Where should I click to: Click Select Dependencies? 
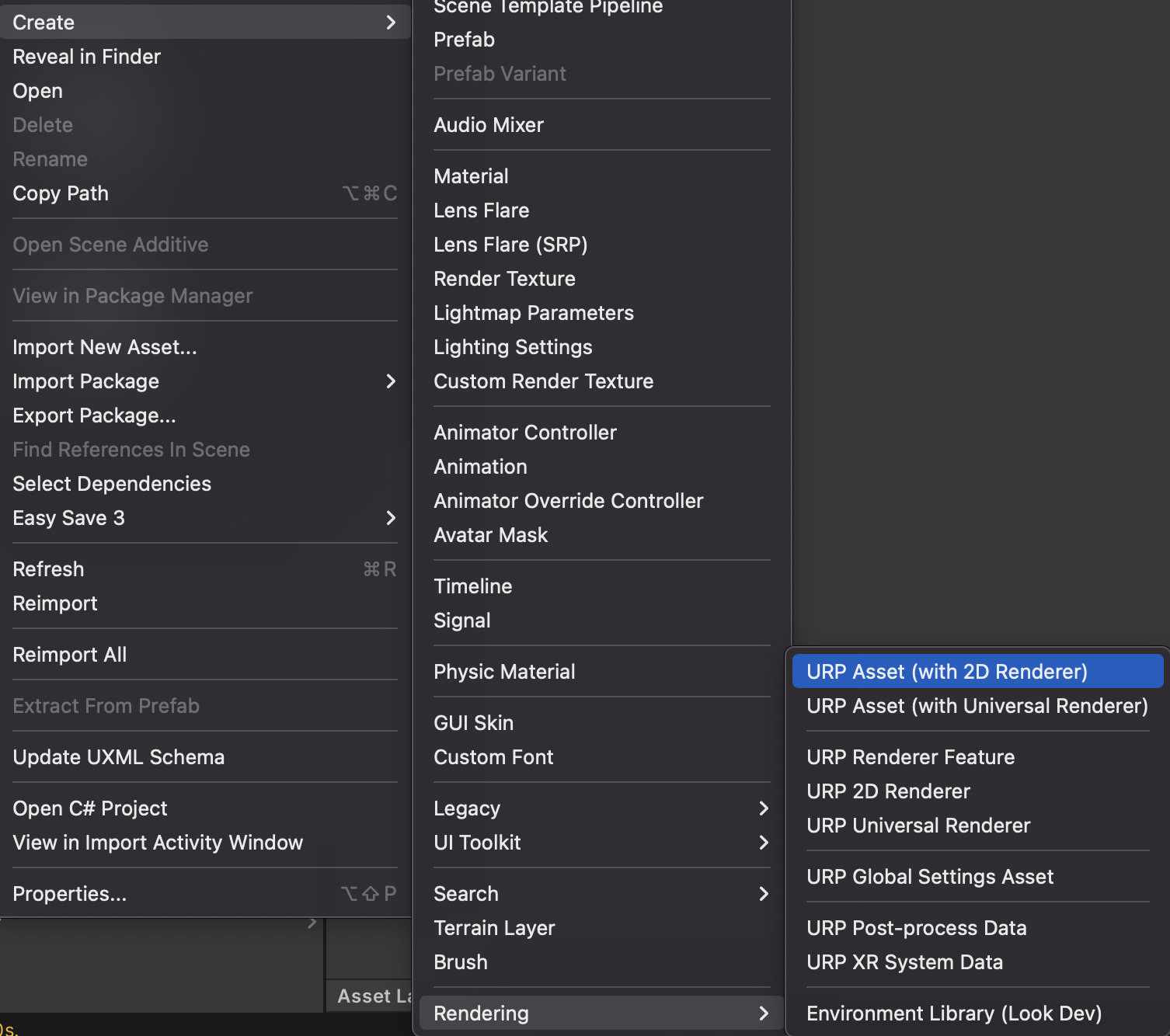coord(111,483)
